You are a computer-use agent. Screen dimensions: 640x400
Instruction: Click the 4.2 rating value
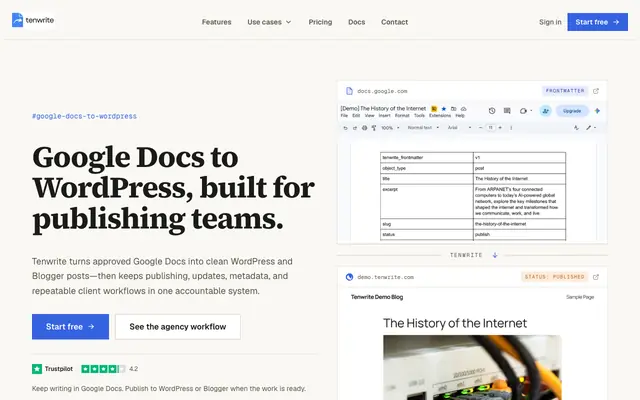click(133, 369)
